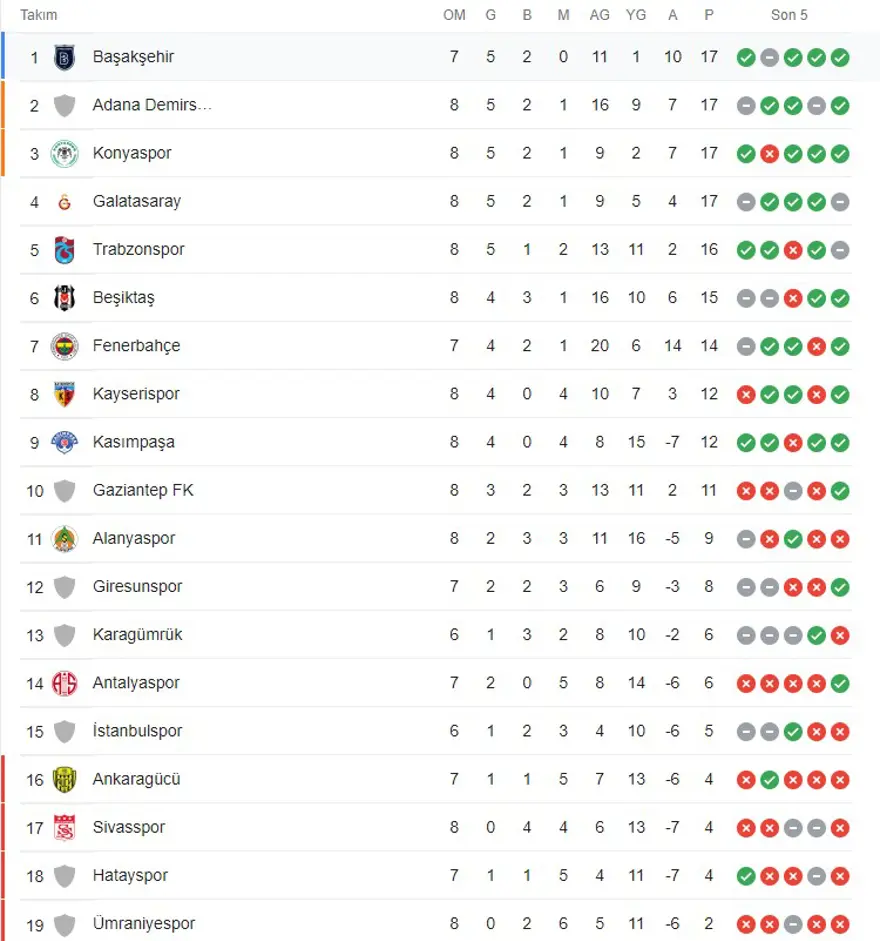The height and width of the screenshot is (941, 880).
Task: Click the Başakşehir club crest
Action: click(x=65, y=57)
